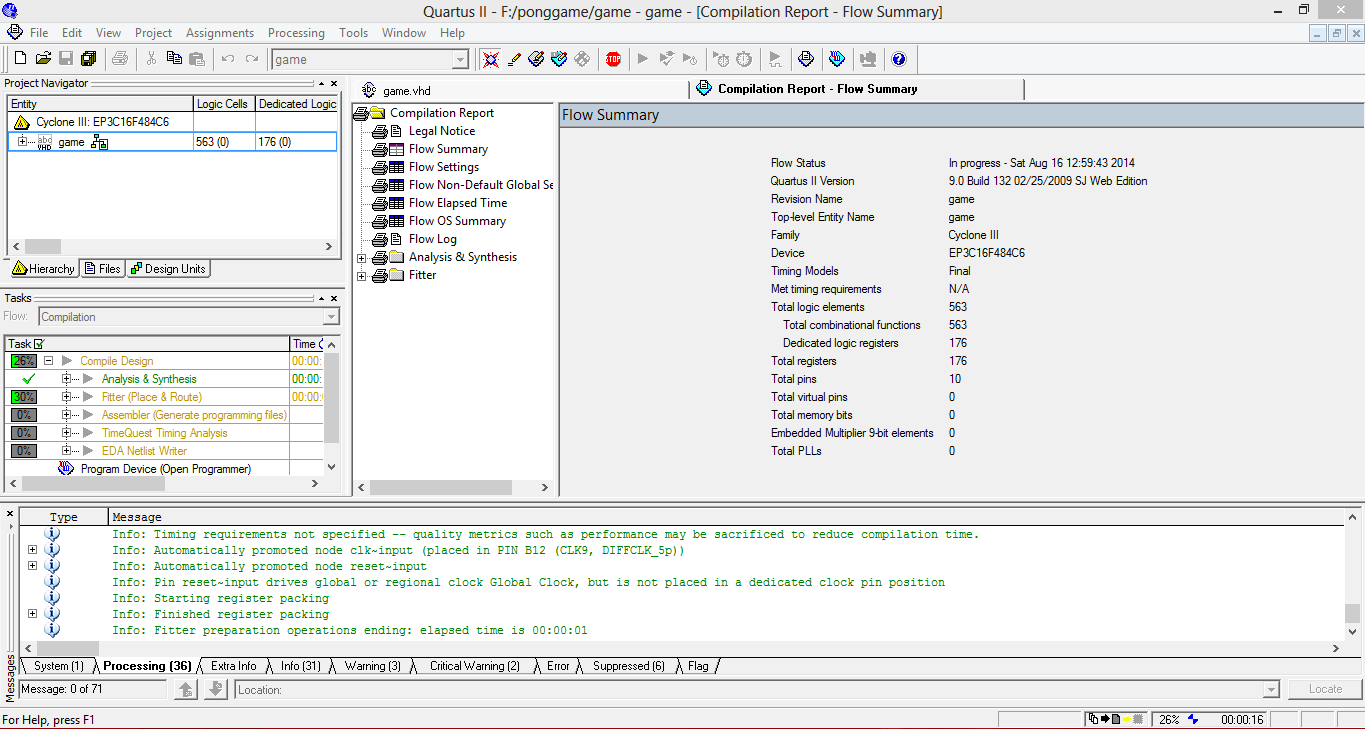Click the New file toolbar icon
The image size is (1365, 729).
pyautogui.click(x=20, y=59)
